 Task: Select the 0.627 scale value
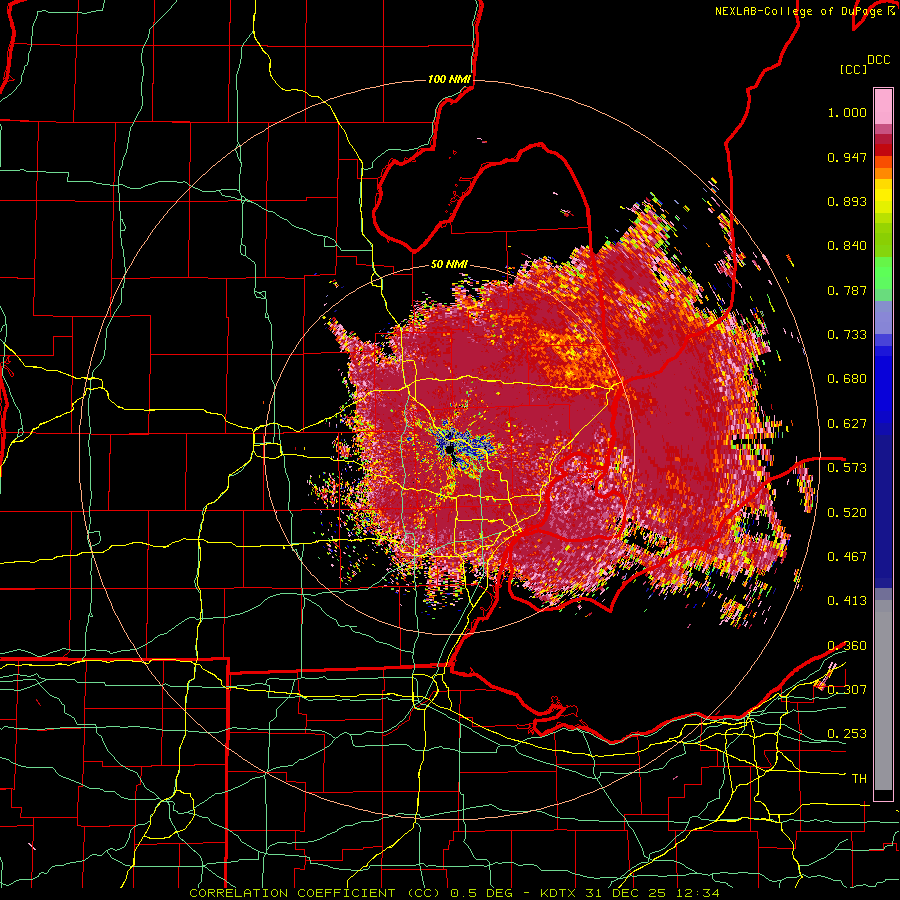point(847,424)
